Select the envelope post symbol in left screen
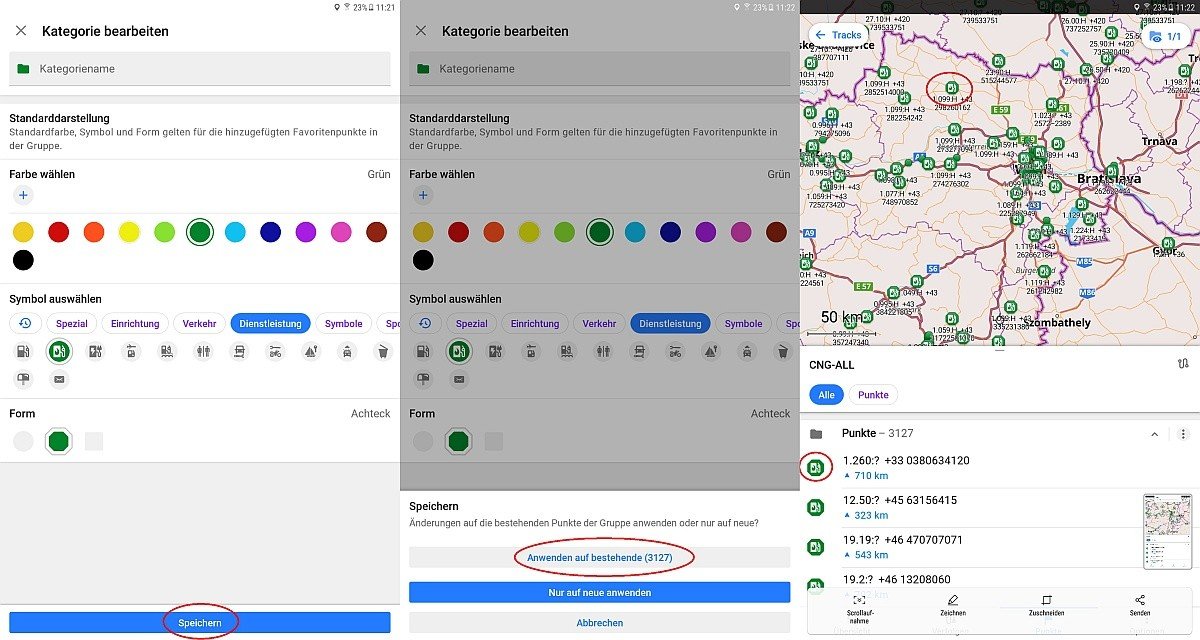Screen dimensions: 1200x640 59,379
